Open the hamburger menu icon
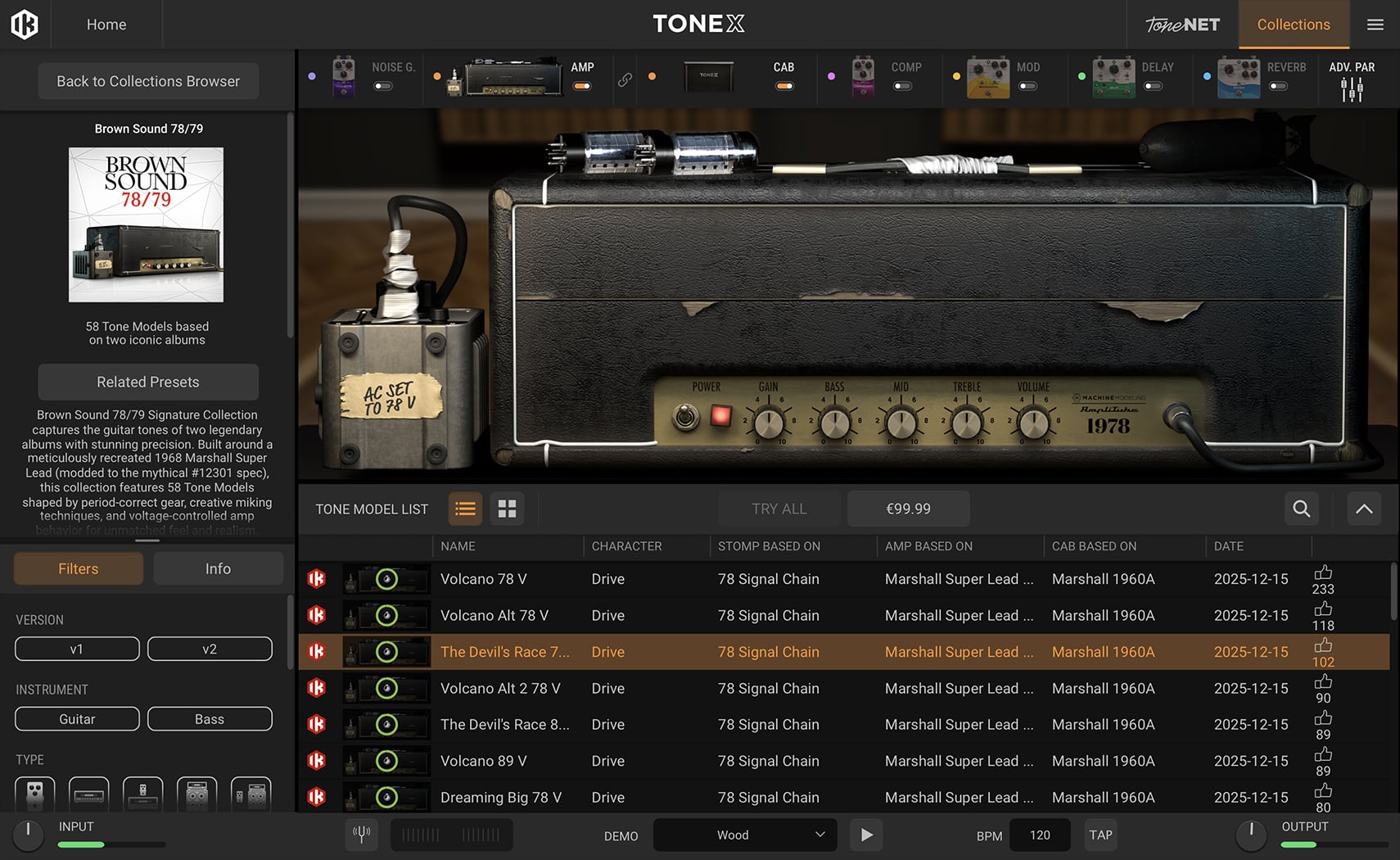 pyautogui.click(x=1375, y=25)
